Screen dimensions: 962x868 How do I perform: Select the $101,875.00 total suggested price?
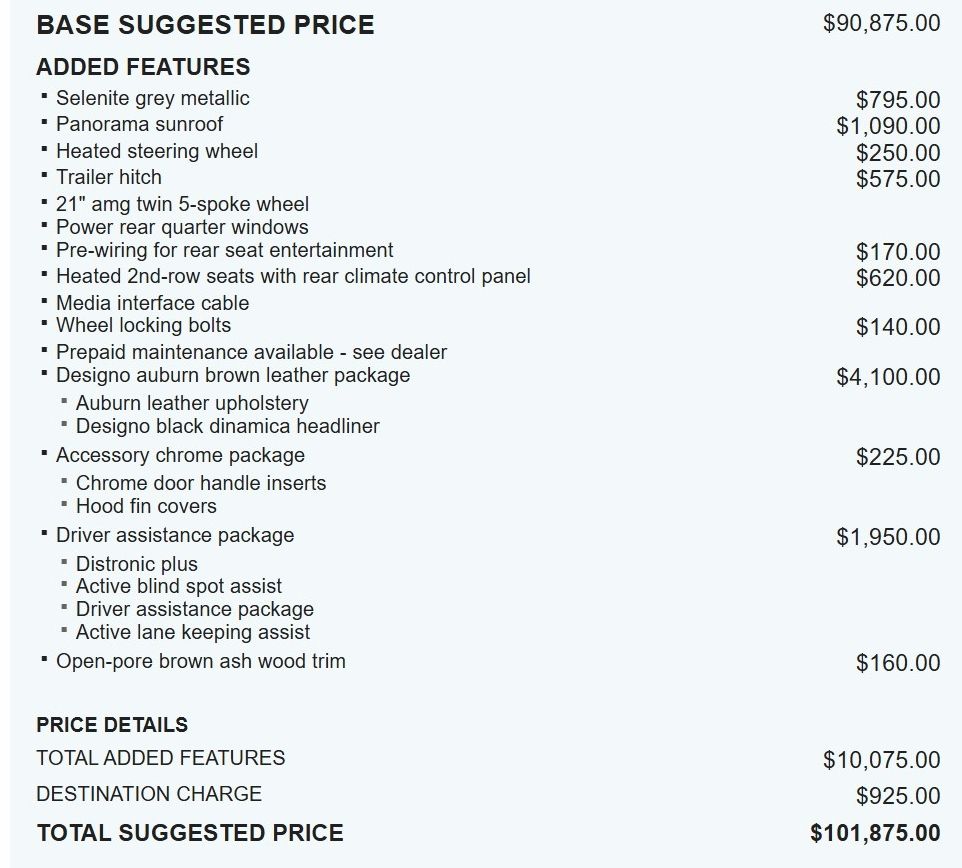[x=875, y=833]
